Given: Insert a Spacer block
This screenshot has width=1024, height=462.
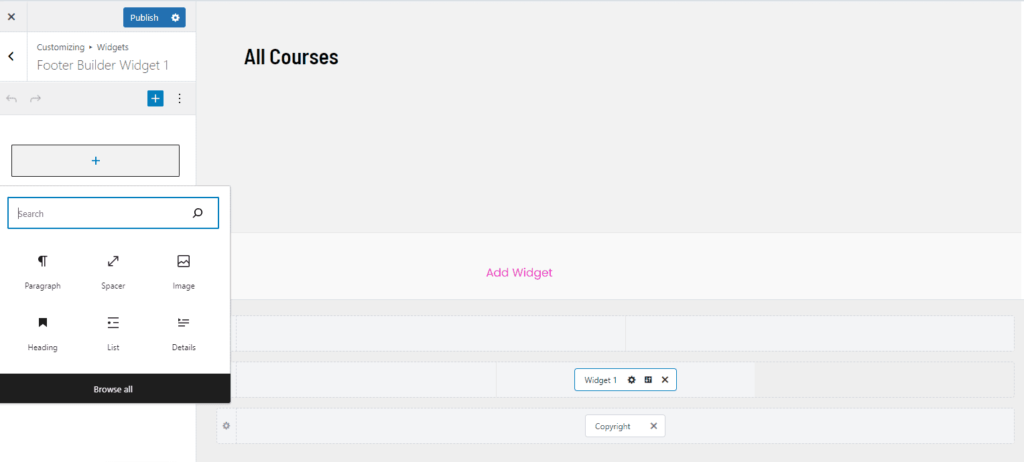Looking at the screenshot, I should 113,271.
